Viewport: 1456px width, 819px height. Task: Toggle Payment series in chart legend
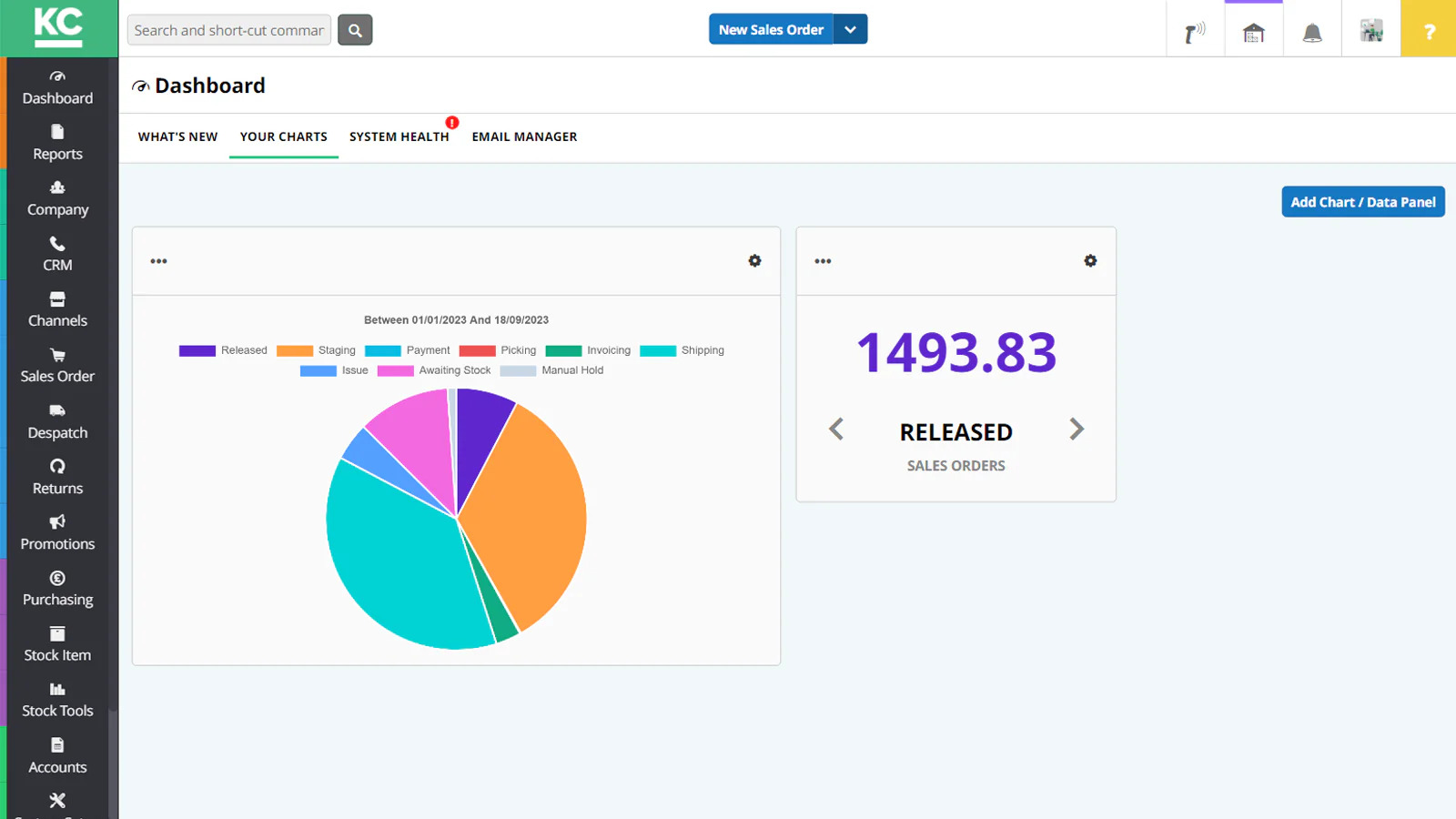click(407, 350)
